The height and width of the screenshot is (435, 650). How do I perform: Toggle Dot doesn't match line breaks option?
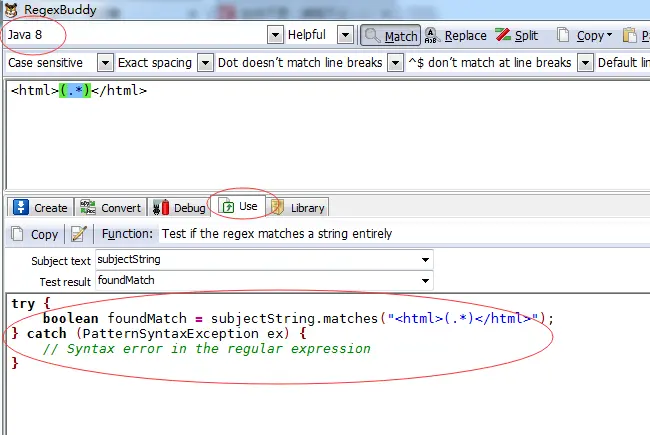[300, 63]
